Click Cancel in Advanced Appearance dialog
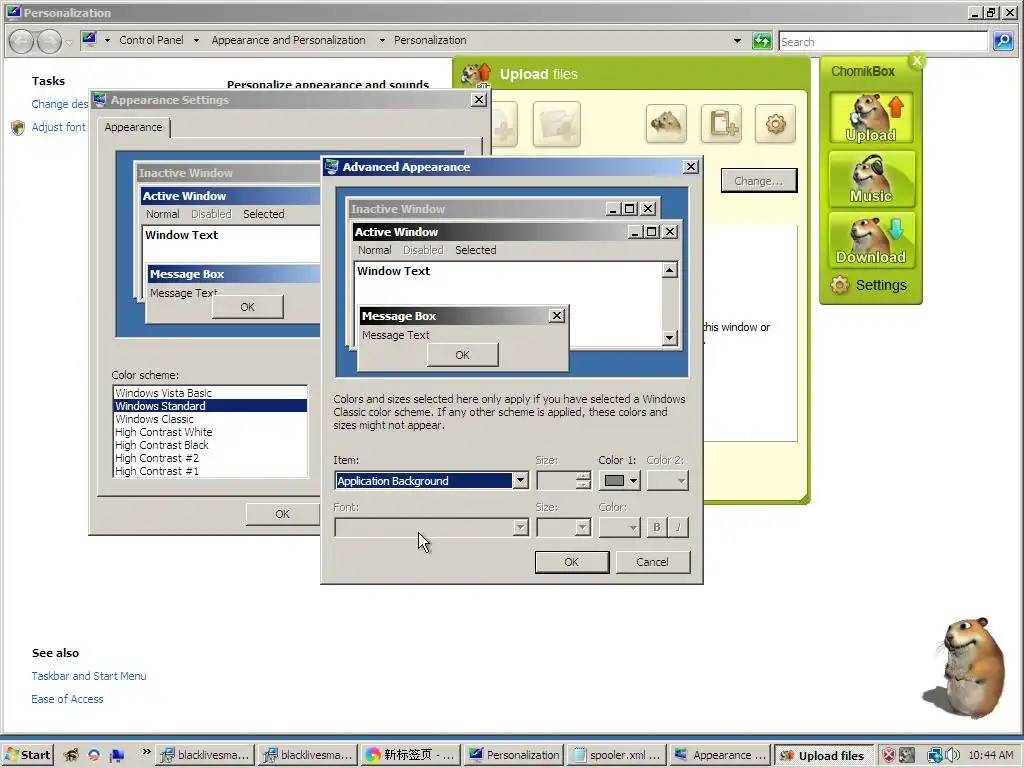The image size is (1024, 768). pyautogui.click(x=652, y=562)
